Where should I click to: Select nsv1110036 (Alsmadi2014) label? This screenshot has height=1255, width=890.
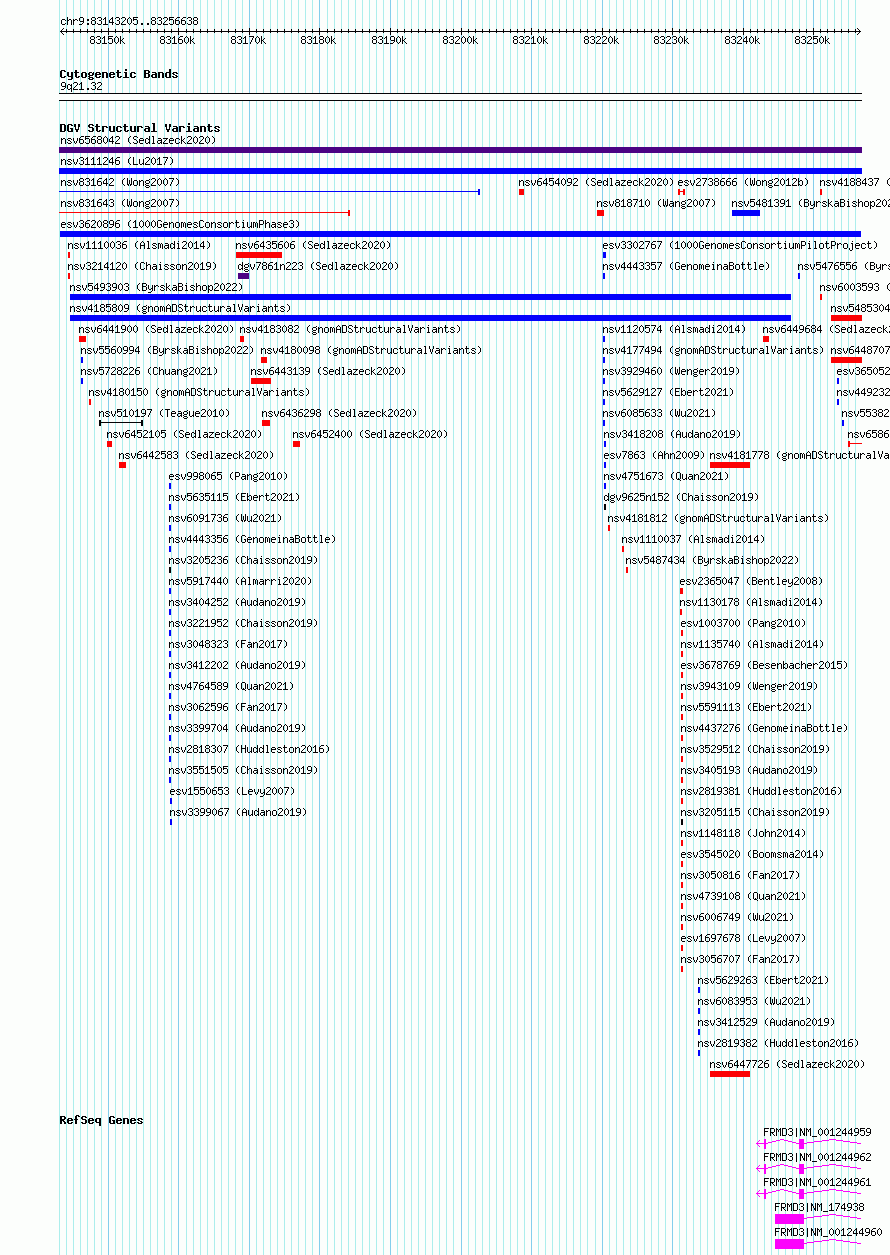tap(139, 245)
